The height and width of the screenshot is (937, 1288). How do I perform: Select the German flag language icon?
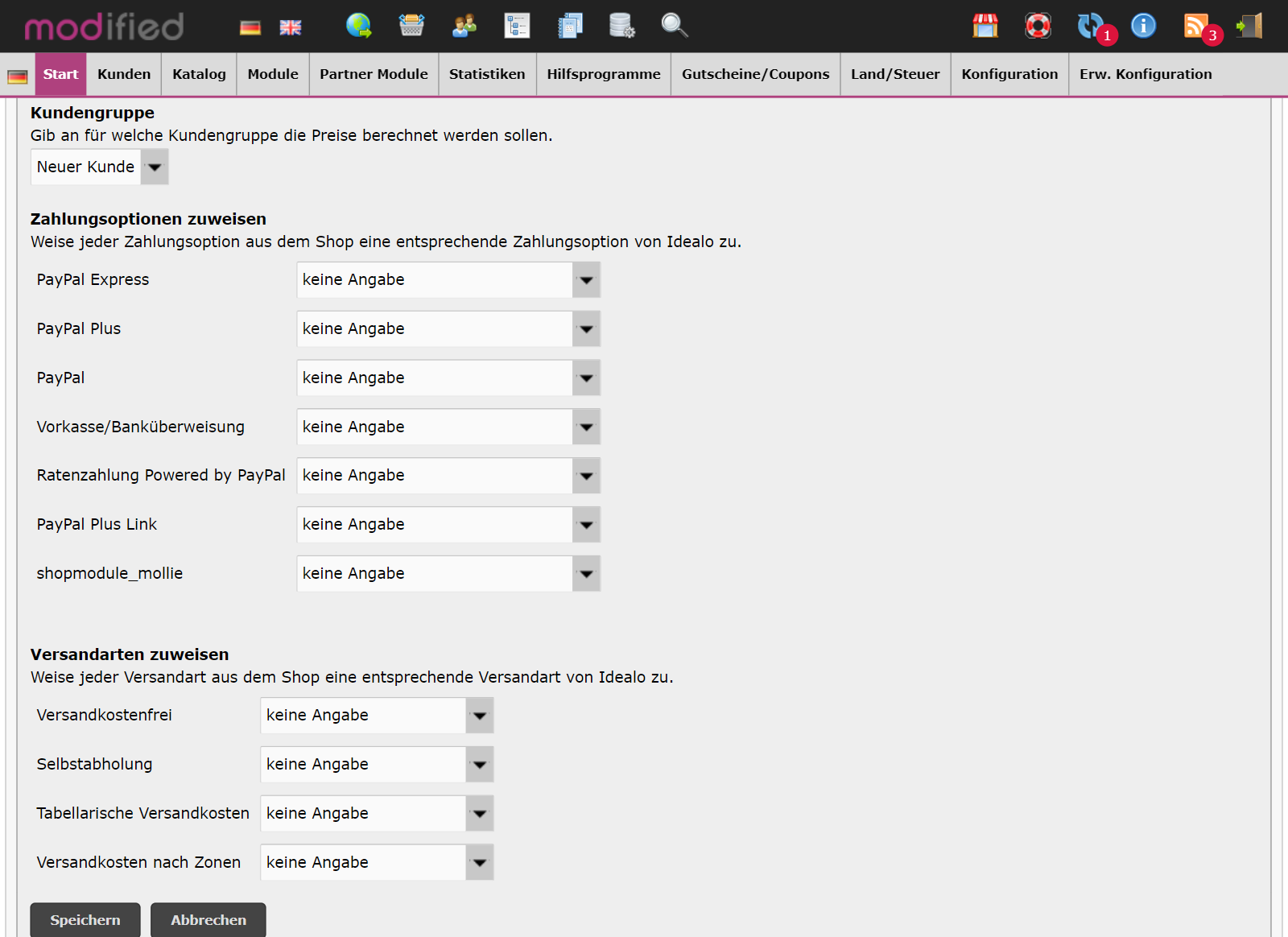pos(250,27)
